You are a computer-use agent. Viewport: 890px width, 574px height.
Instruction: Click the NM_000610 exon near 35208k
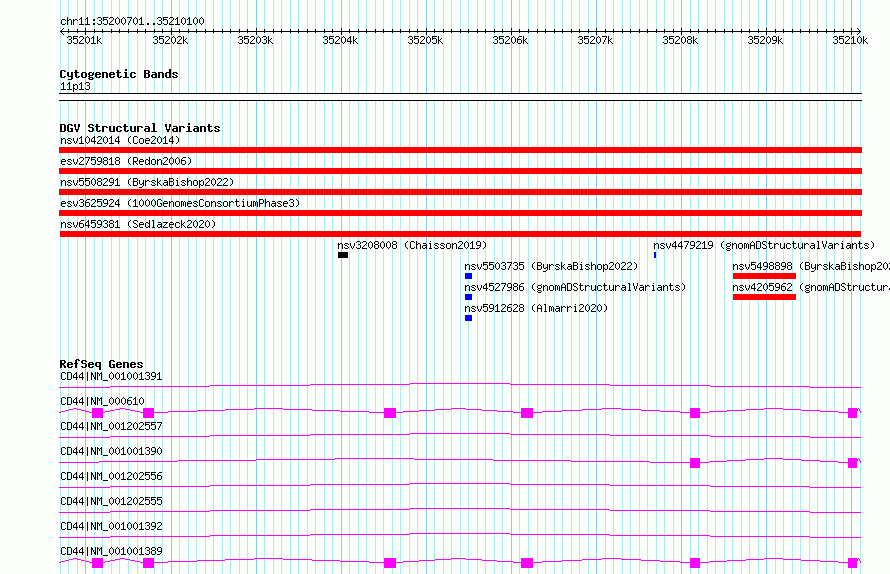tap(695, 413)
